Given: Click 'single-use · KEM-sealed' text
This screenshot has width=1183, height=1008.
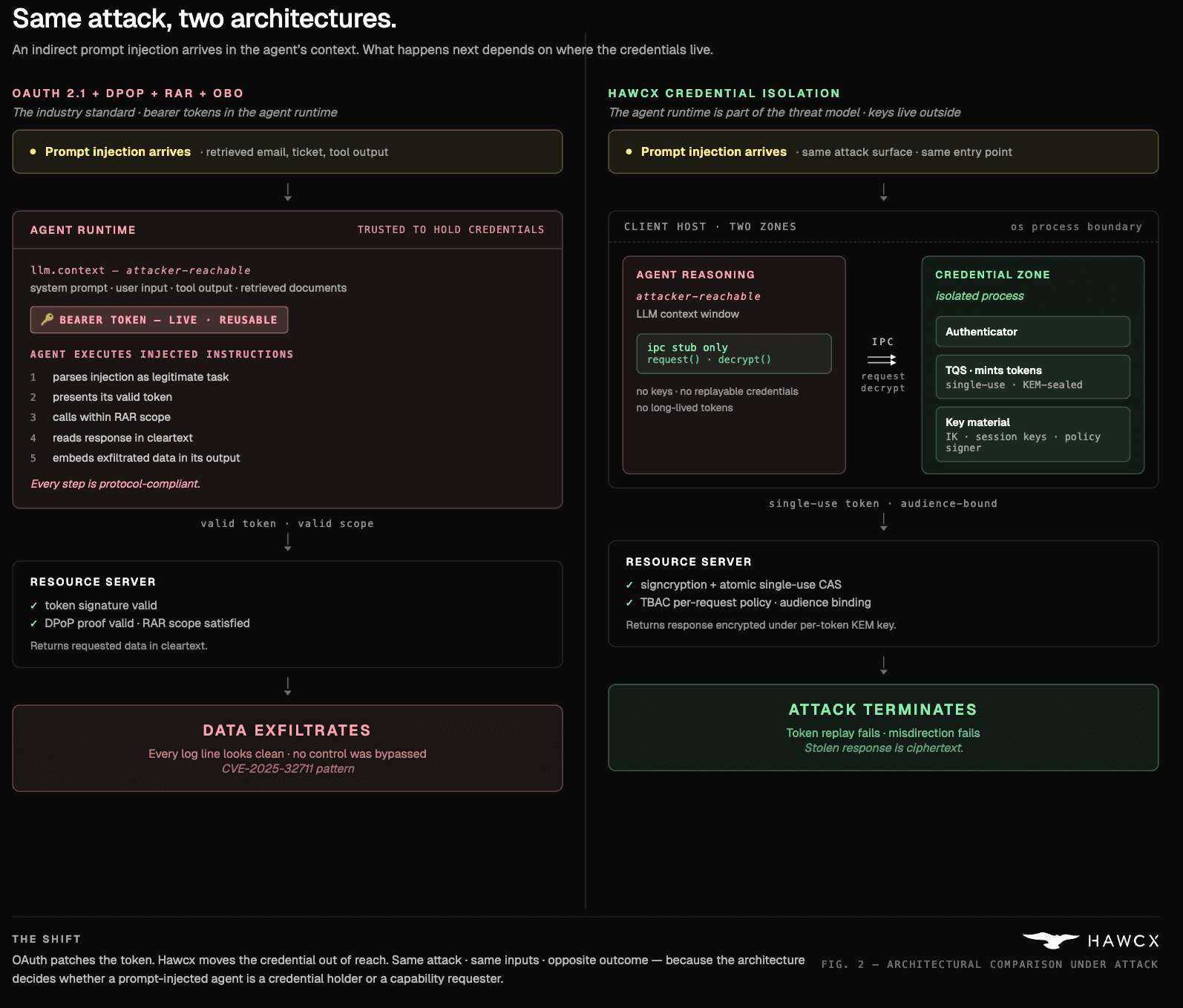Looking at the screenshot, I should (1014, 385).
